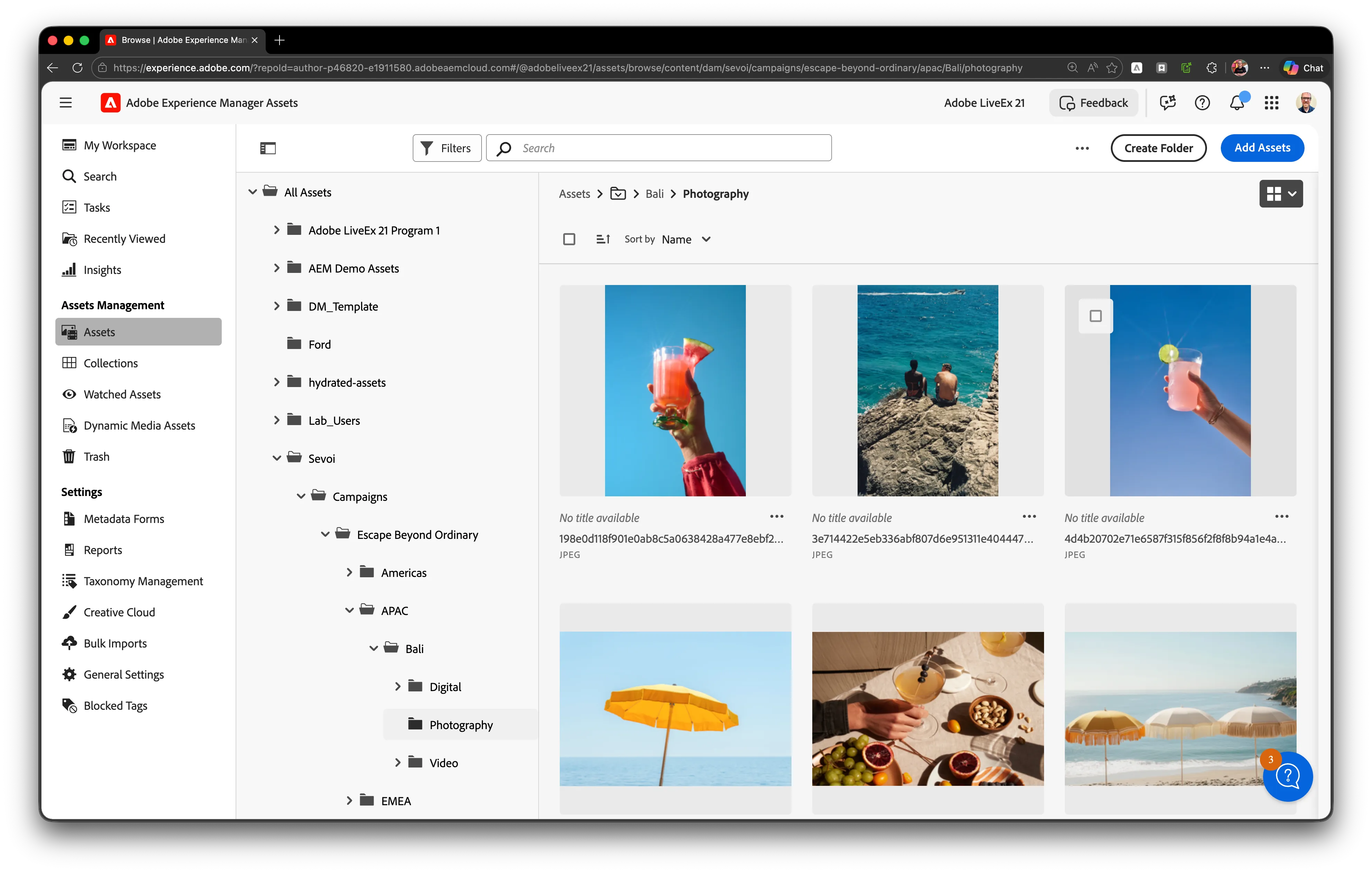Click the campaign folder icon in breadcrumb
The width and height of the screenshot is (1372, 873).
pos(618,194)
